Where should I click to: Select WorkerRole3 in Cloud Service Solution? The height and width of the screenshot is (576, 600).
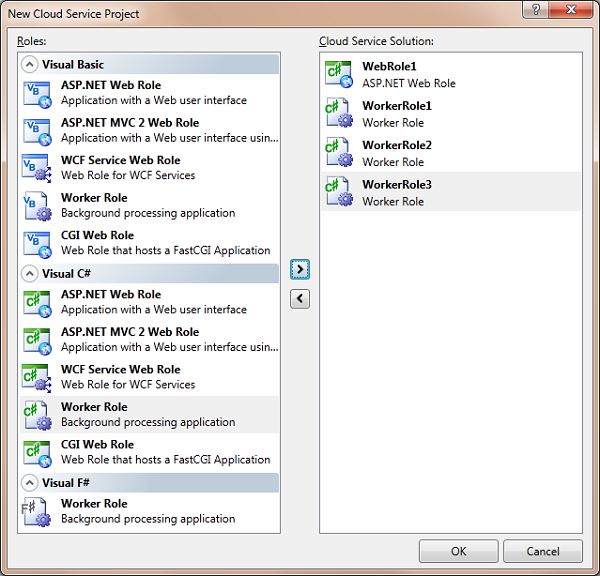coord(397,192)
